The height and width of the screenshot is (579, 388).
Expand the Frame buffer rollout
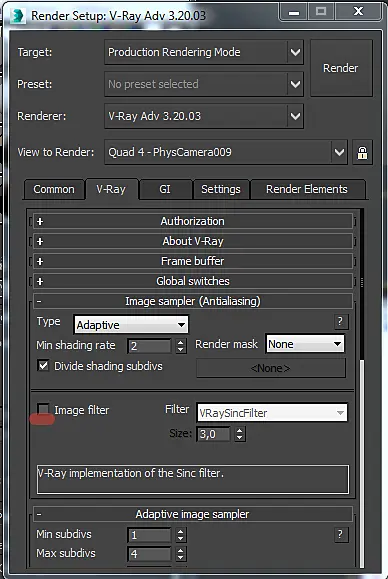tap(193, 261)
